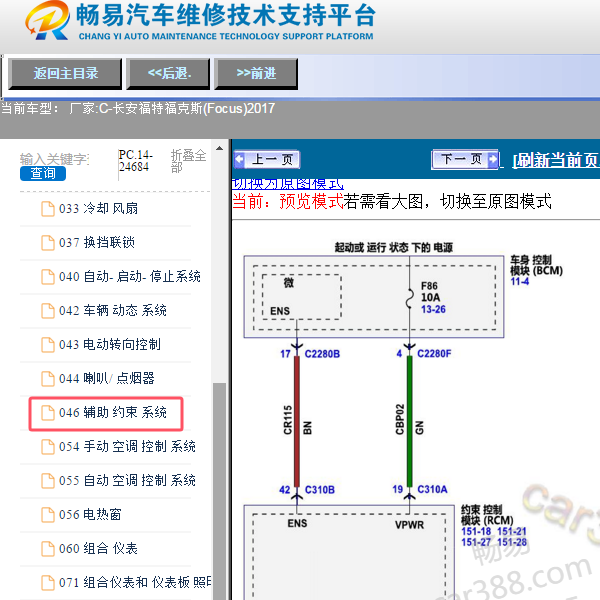The width and height of the screenshot is (600, 600).
Task: Go back with the <<后退 button
Action: coord(168,74)
